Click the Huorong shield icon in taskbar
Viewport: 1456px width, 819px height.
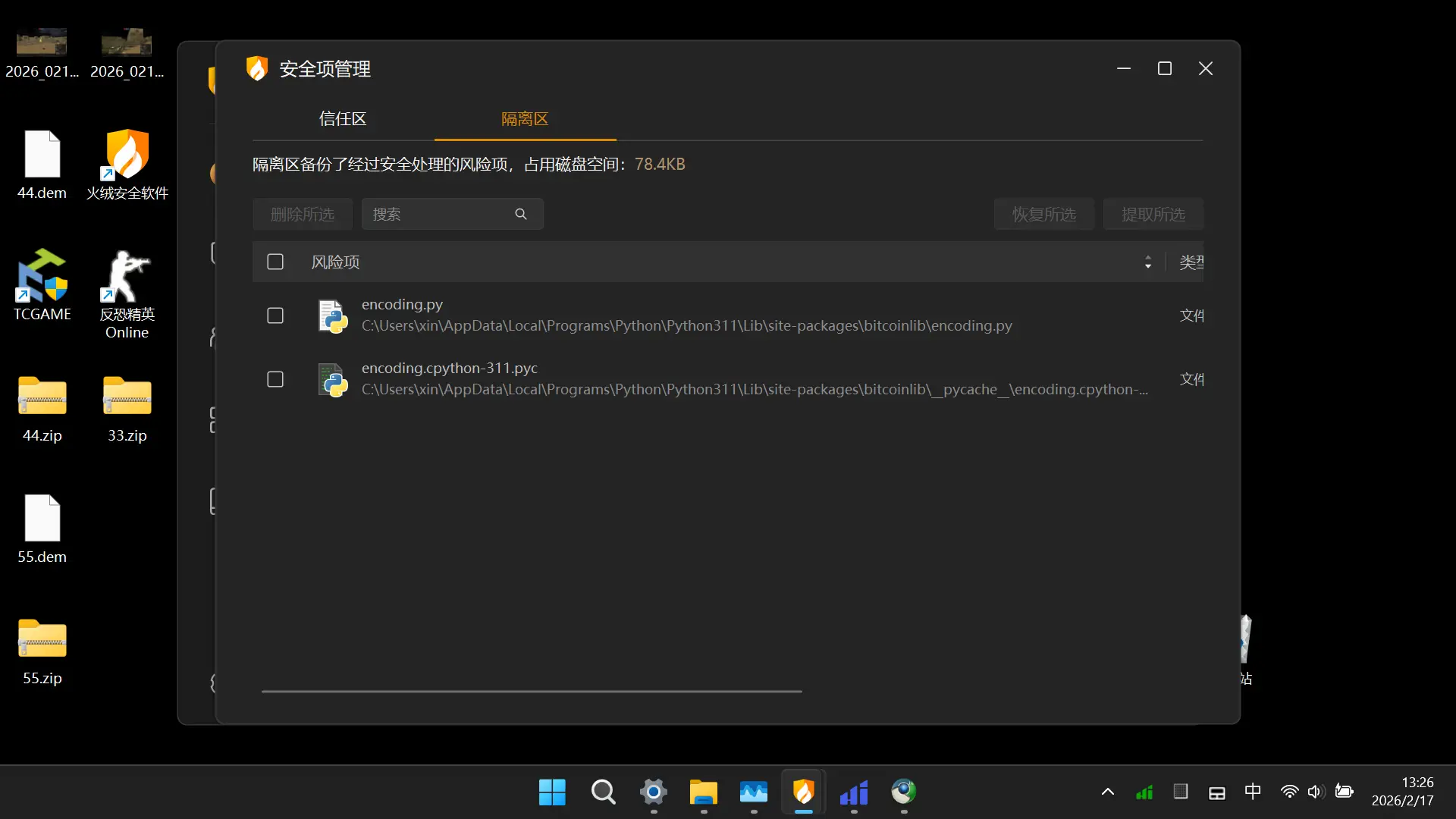803,792
